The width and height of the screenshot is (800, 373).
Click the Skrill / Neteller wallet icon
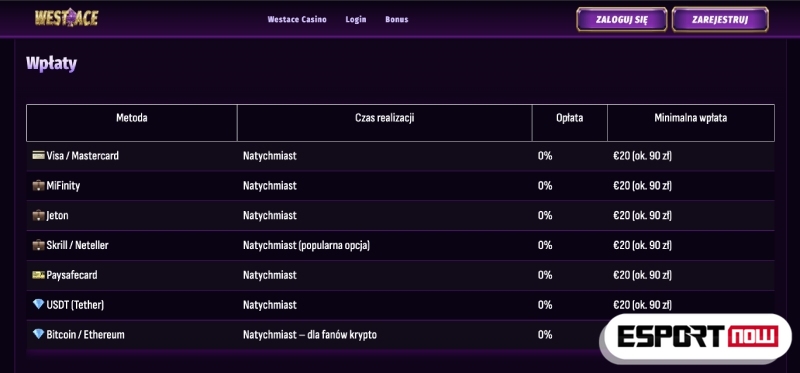(38, 245)
